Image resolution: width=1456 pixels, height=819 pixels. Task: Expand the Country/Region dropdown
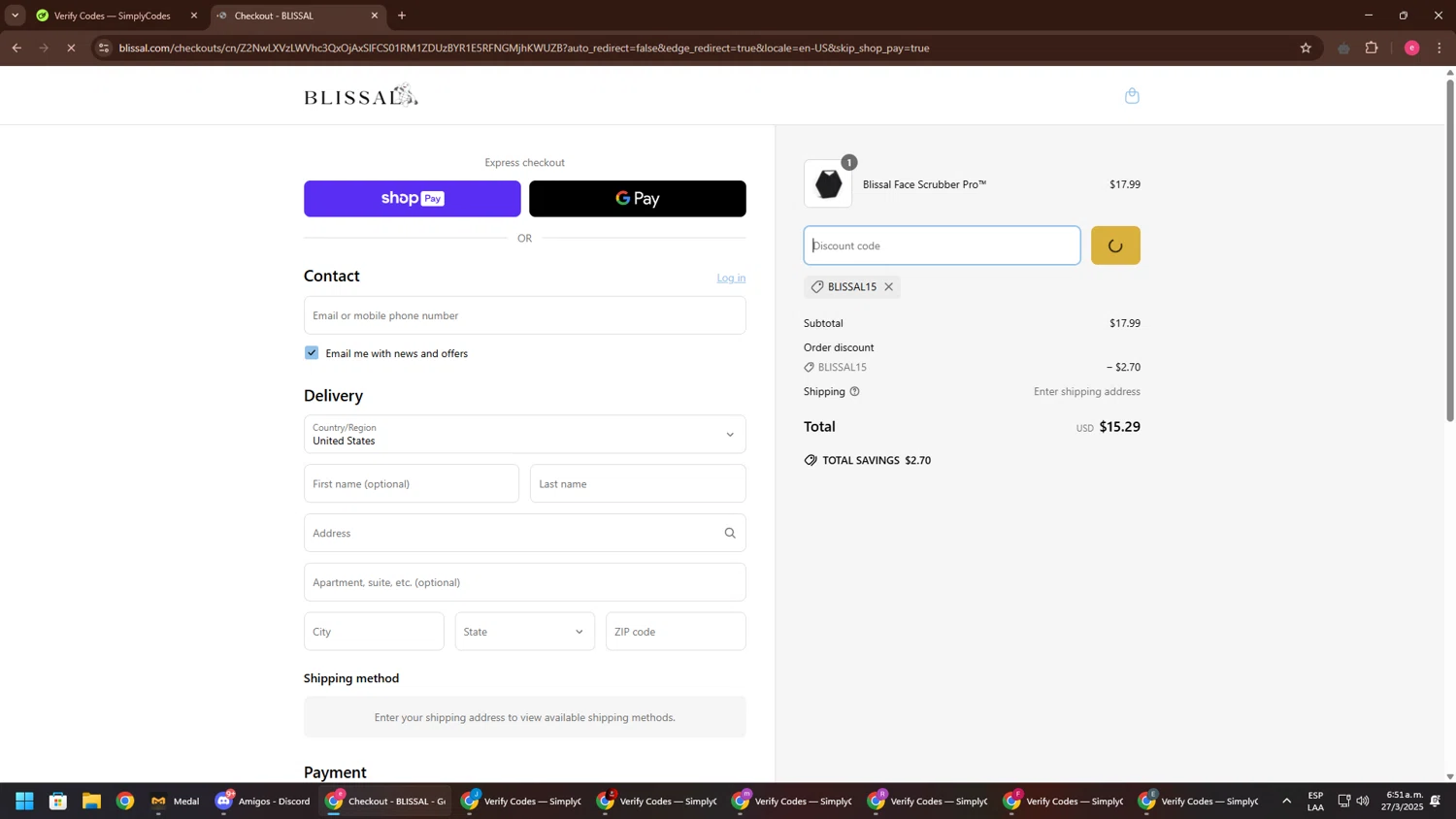[524, 435]
